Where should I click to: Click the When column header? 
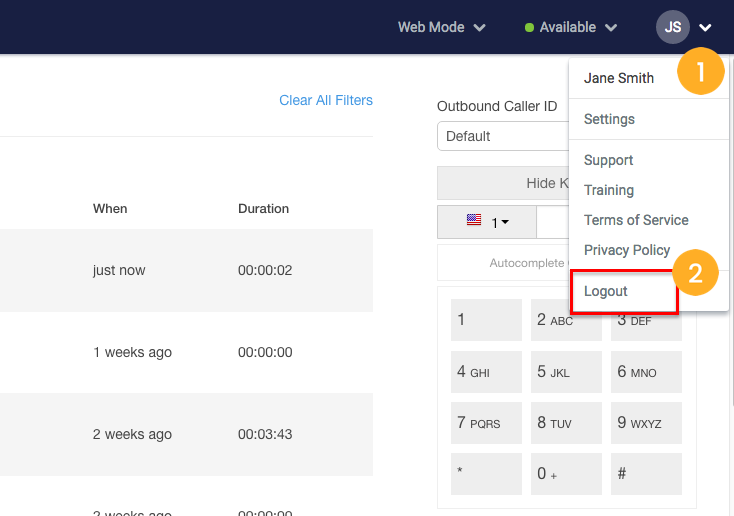click(x=110, y=208)
